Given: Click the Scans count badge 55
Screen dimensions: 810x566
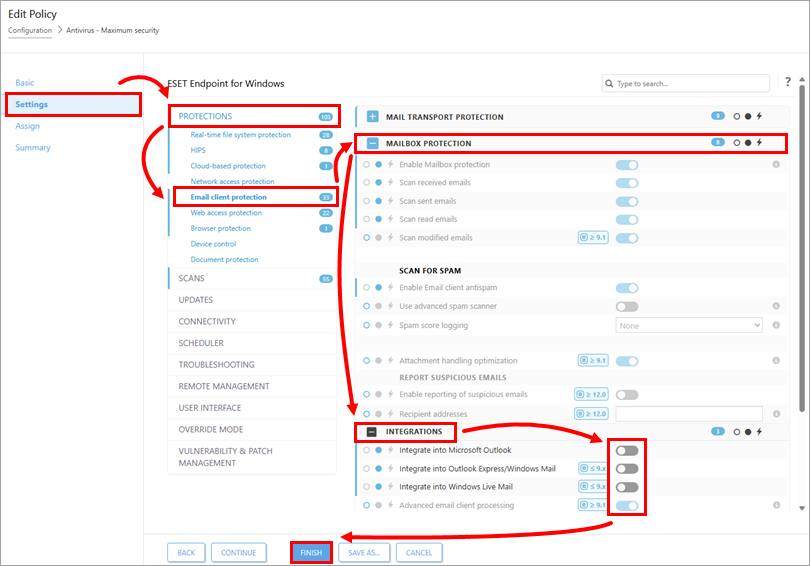Looking at the screenshot, I should (325, 279).
